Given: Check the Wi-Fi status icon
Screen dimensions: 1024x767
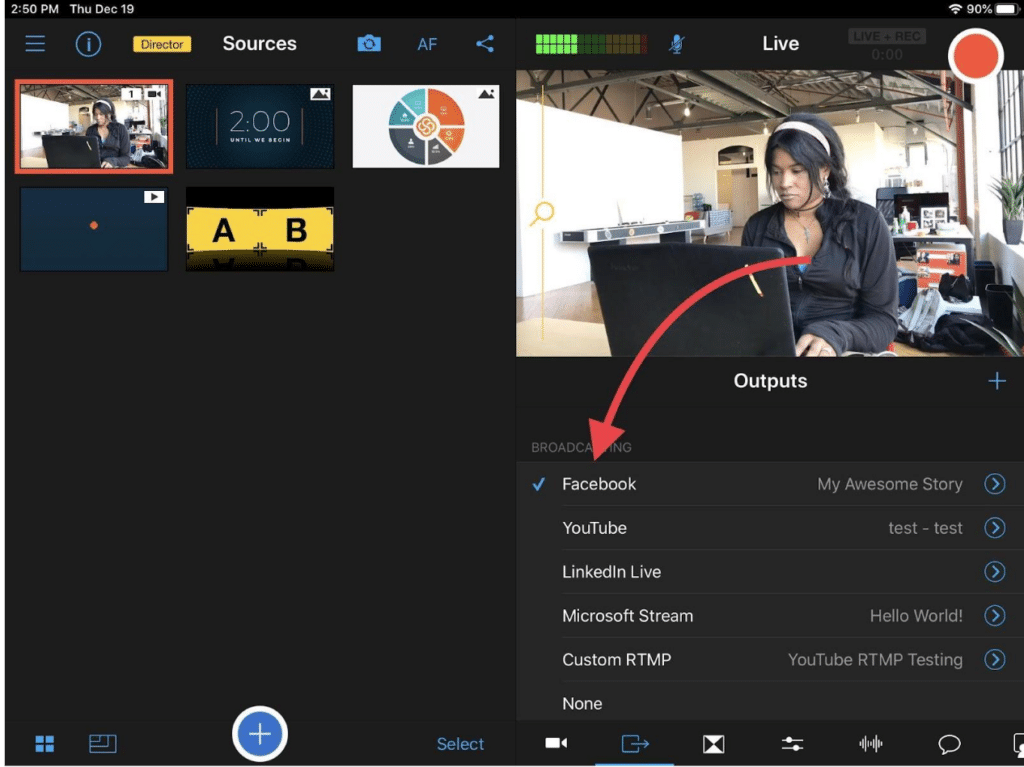Looking at the screenshot, I should click(x=955, y=8).
